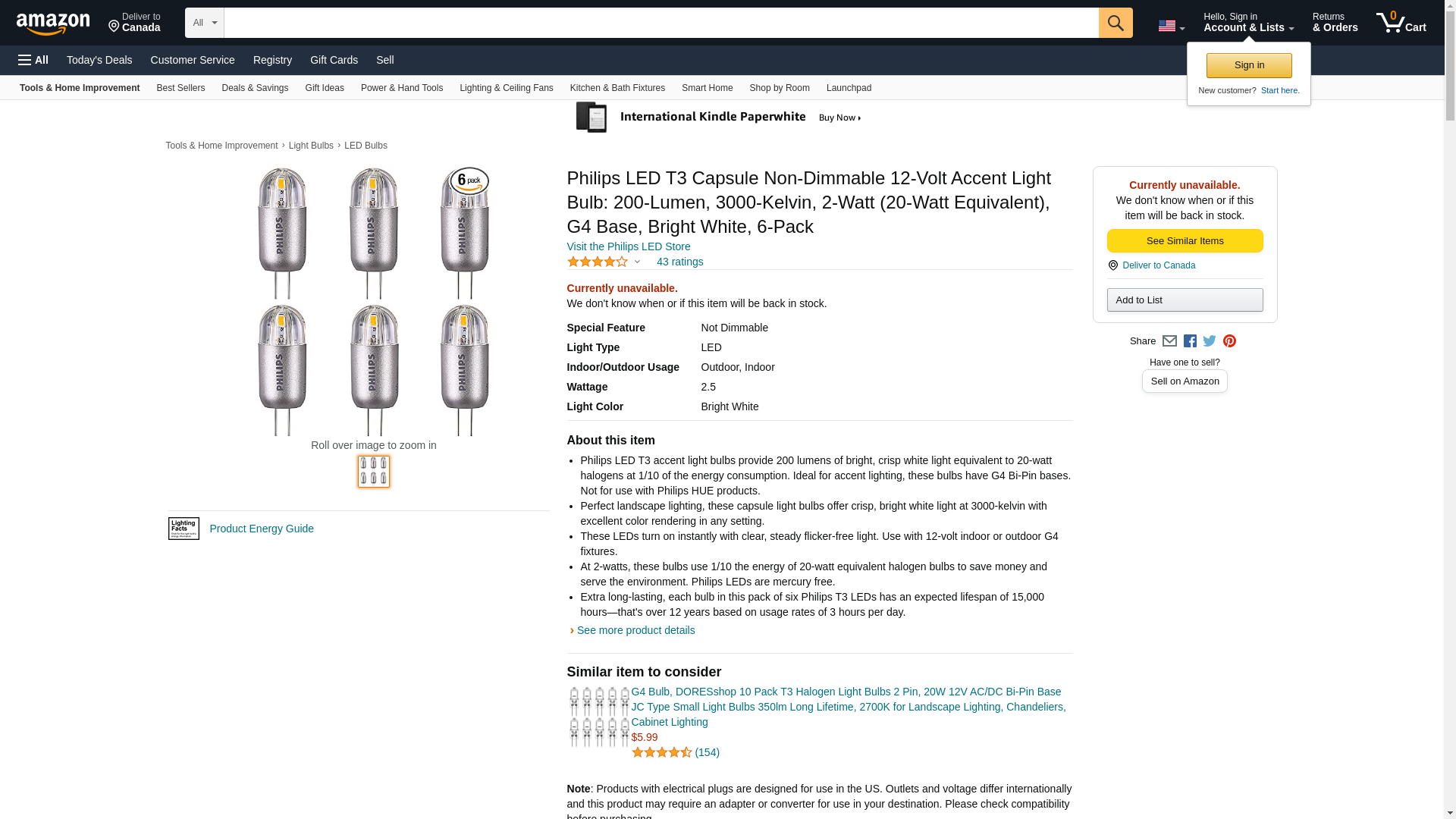Image resolution: width=1456 pixels, height=819 pixels.
Task: Share via email envelope icon
Action: pos(1169,341)
